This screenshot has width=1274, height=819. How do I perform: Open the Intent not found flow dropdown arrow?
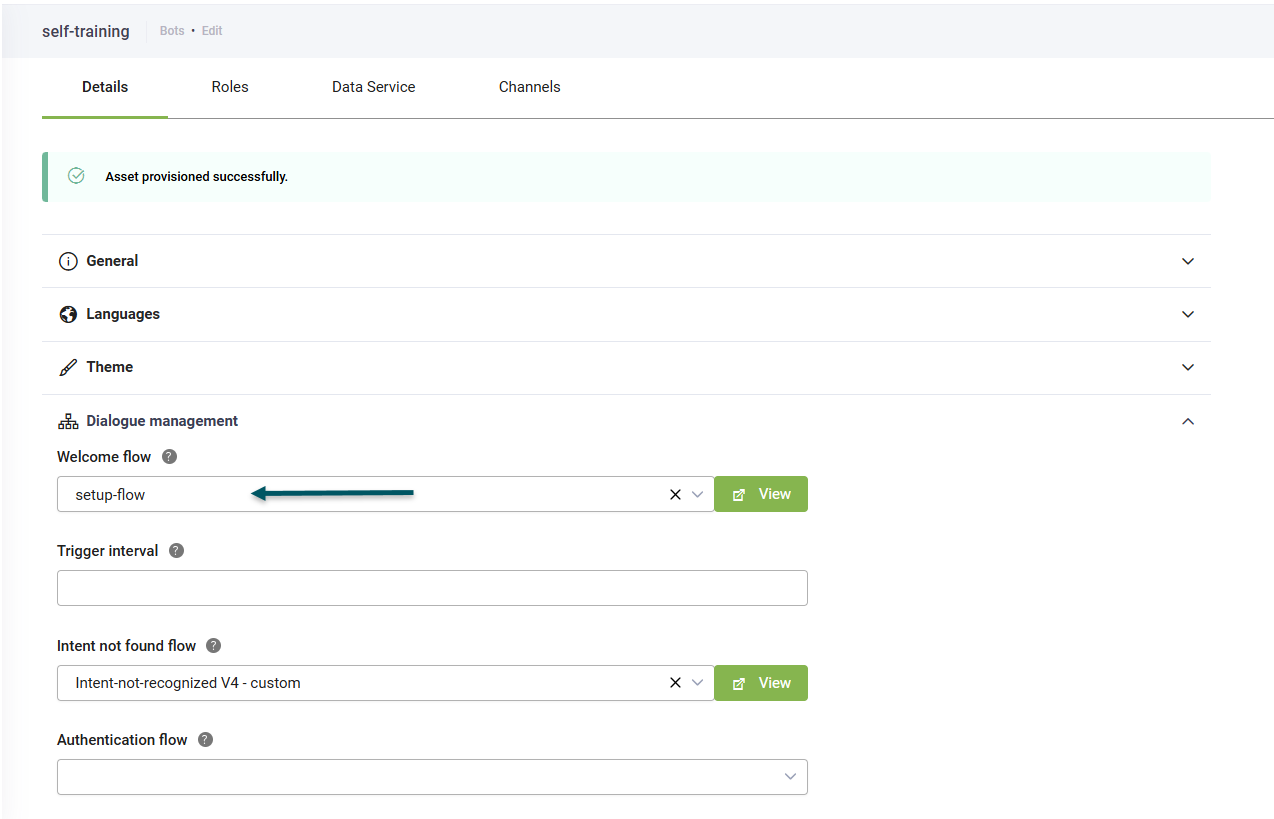(698, 683)
